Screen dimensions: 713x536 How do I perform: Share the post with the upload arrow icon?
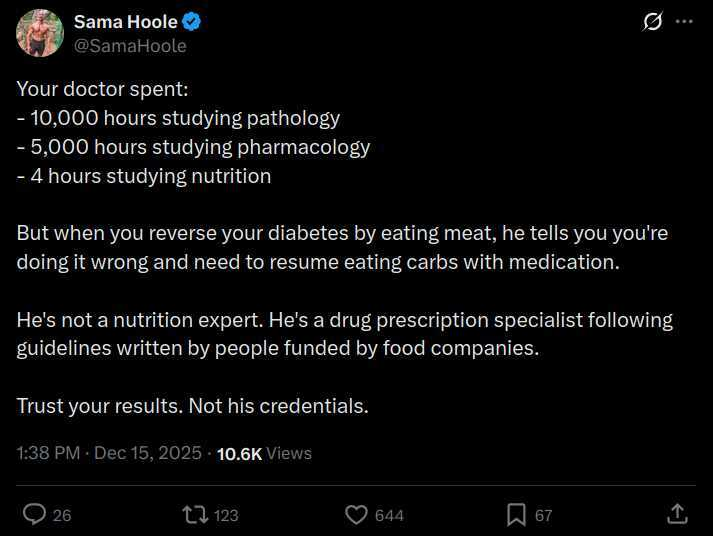pos(677,514)
